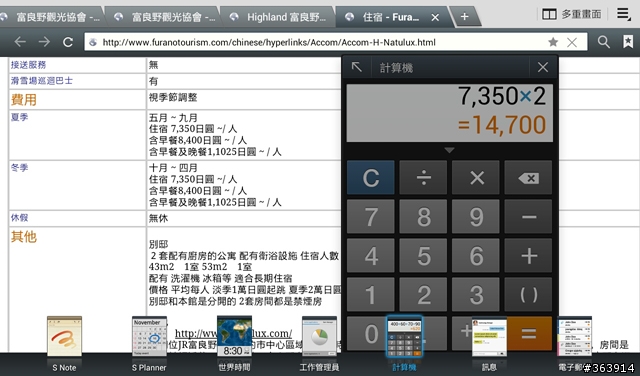Go forward with the browser forward arrow
This screenshot has height=376, width=640.
click(44, 42)
